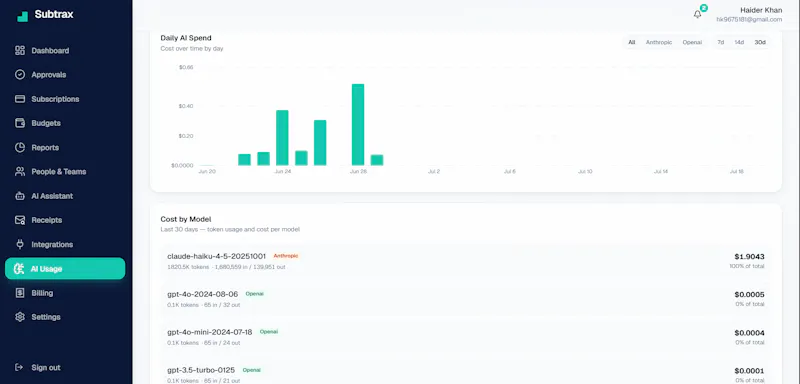800x384 pixels.
Task: Open the Dashboard grid icon
Action: [x=20, y=50]
